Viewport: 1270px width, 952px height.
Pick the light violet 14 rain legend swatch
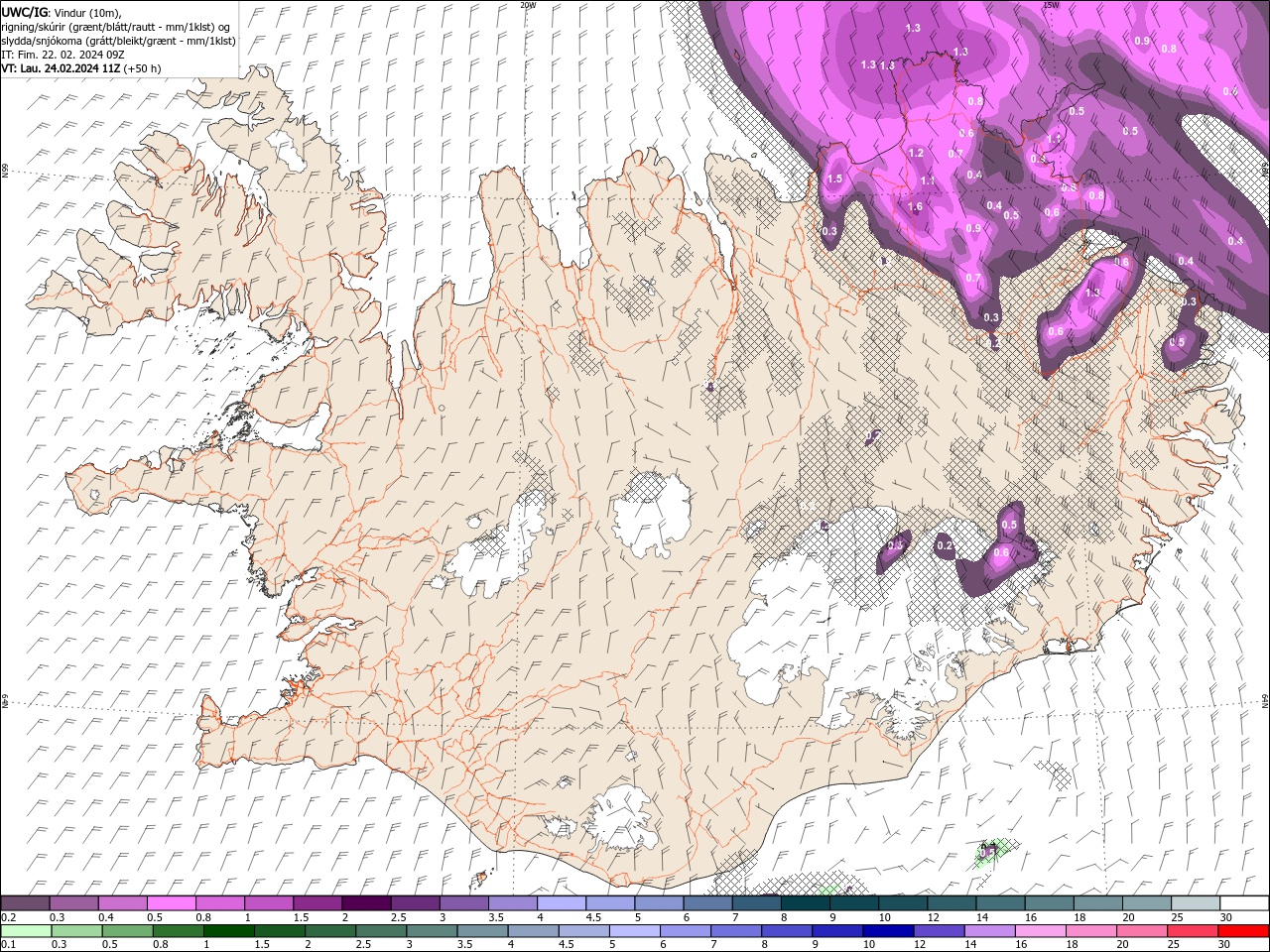[990, 931]
